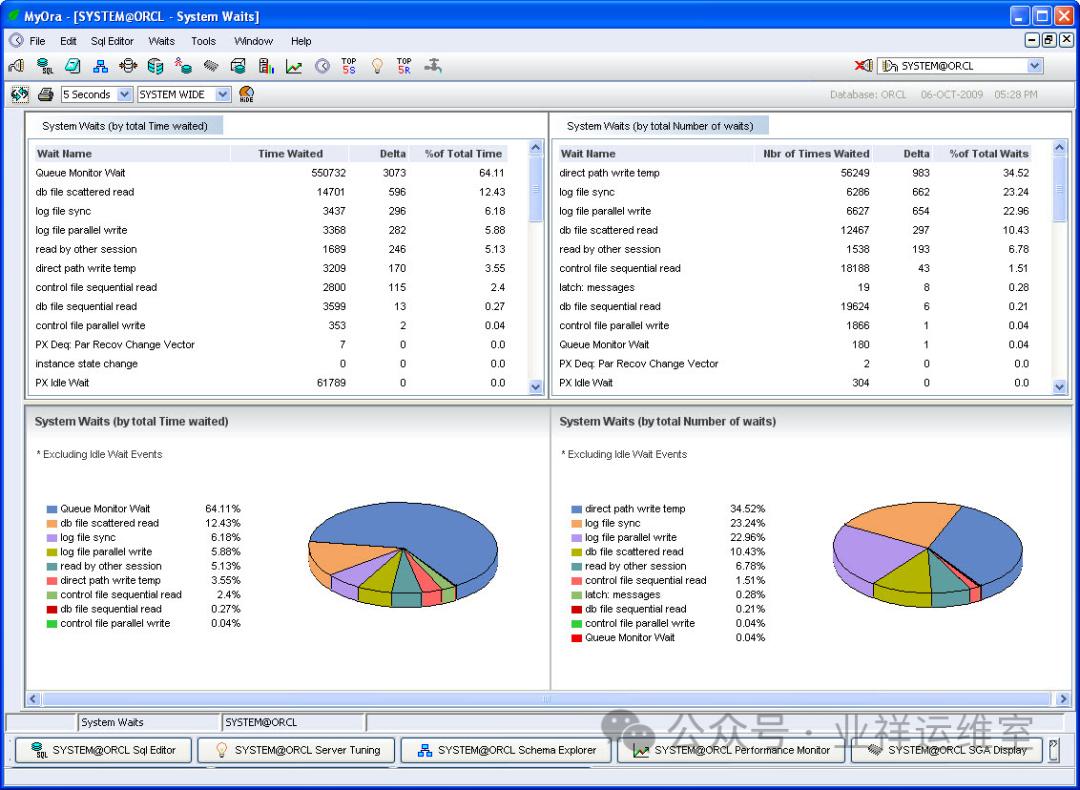Click the faucet icon in toolbar
The height and width of the screenshot is (790, 1080).
tap(433, 66)
